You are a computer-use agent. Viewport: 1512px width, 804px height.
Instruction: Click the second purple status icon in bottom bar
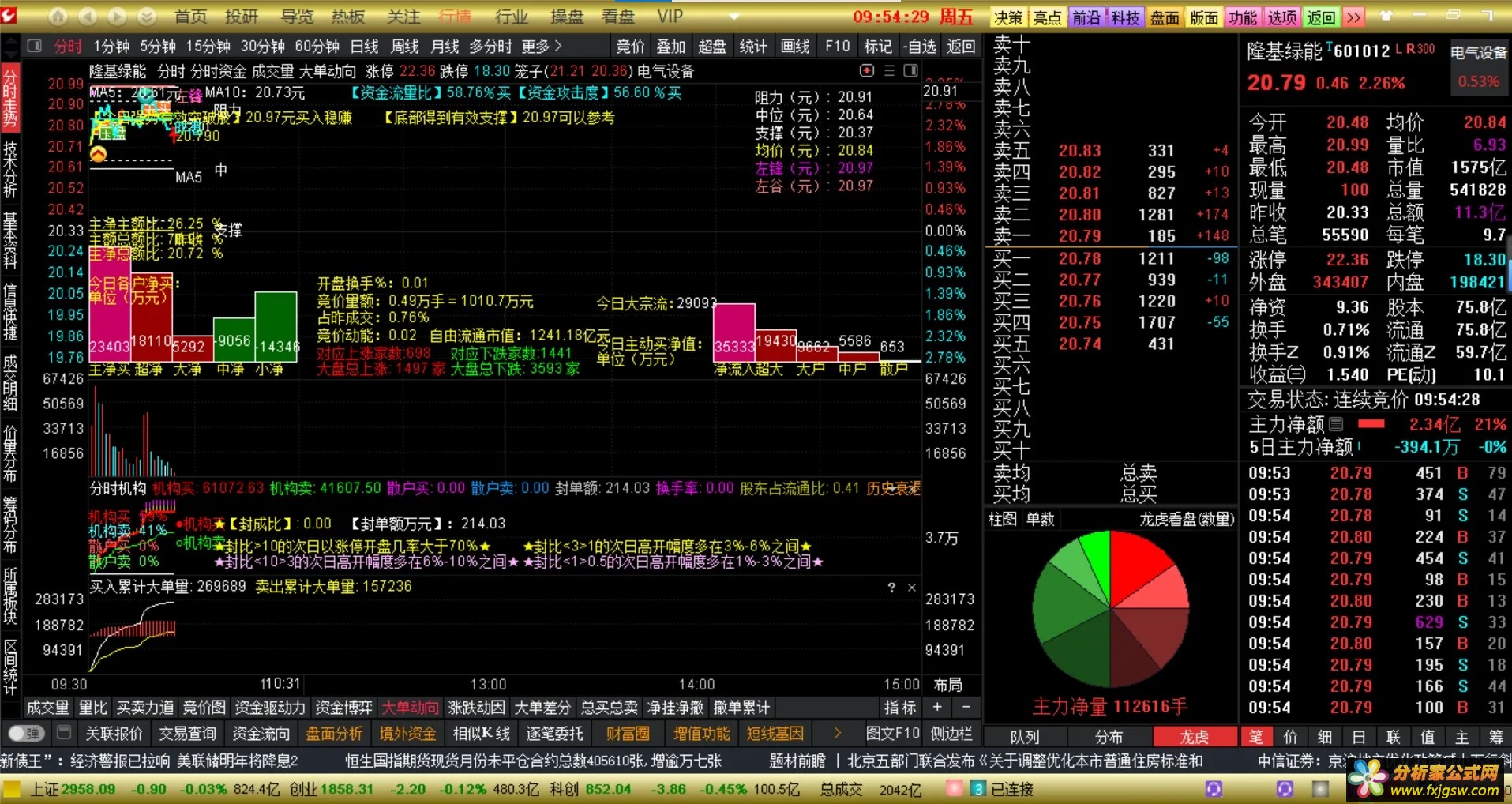point(1285,789)
